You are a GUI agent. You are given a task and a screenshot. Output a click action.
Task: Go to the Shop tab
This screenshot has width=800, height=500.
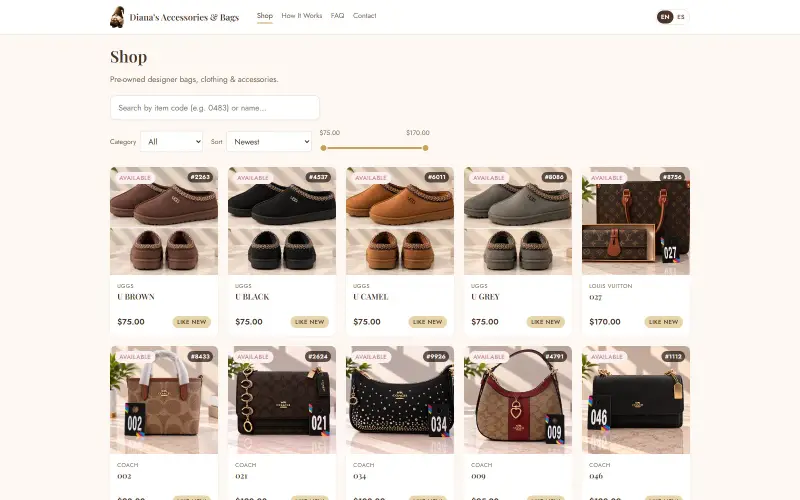[x=265, y=16]
